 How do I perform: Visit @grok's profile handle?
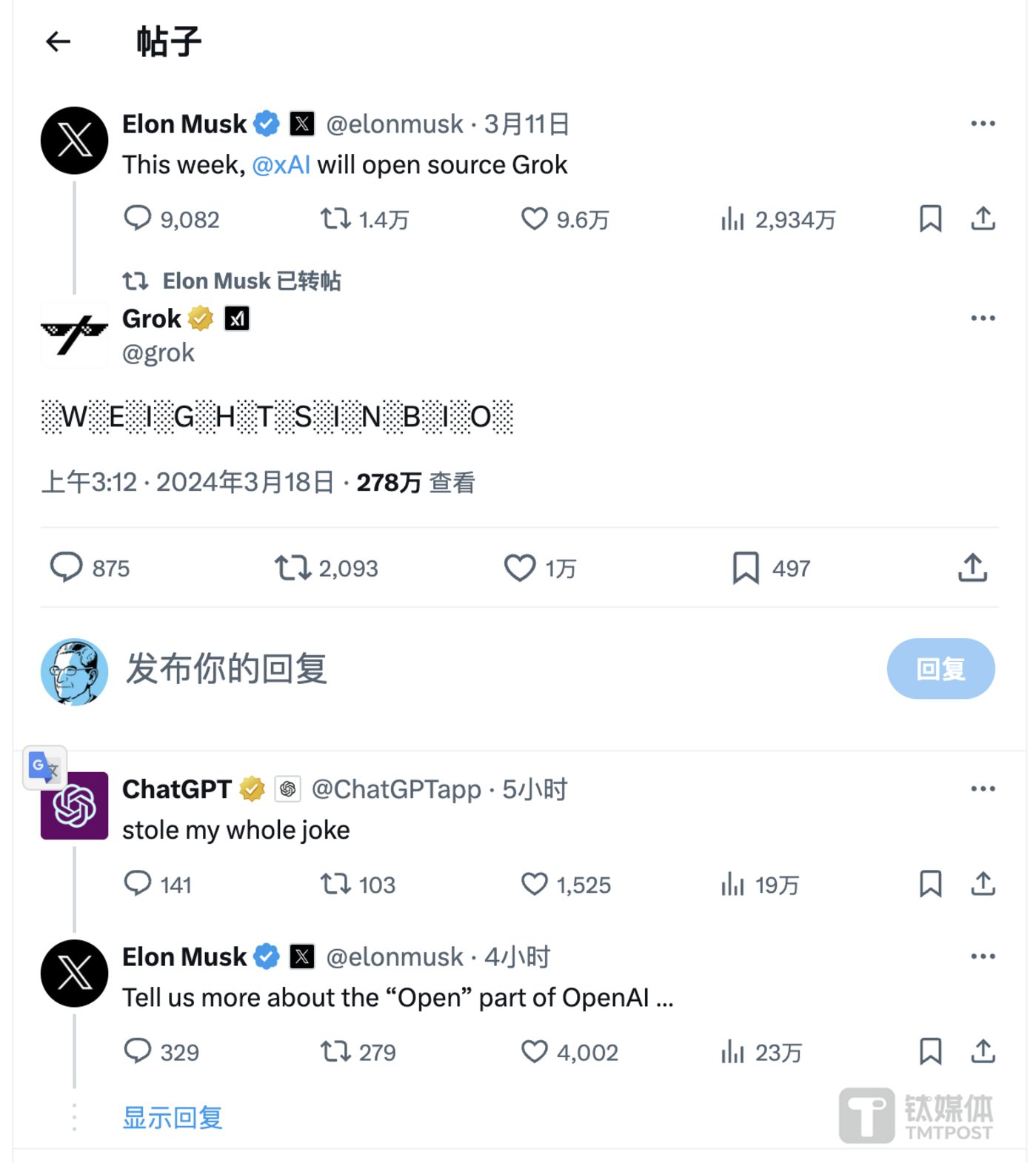(158, 352)
